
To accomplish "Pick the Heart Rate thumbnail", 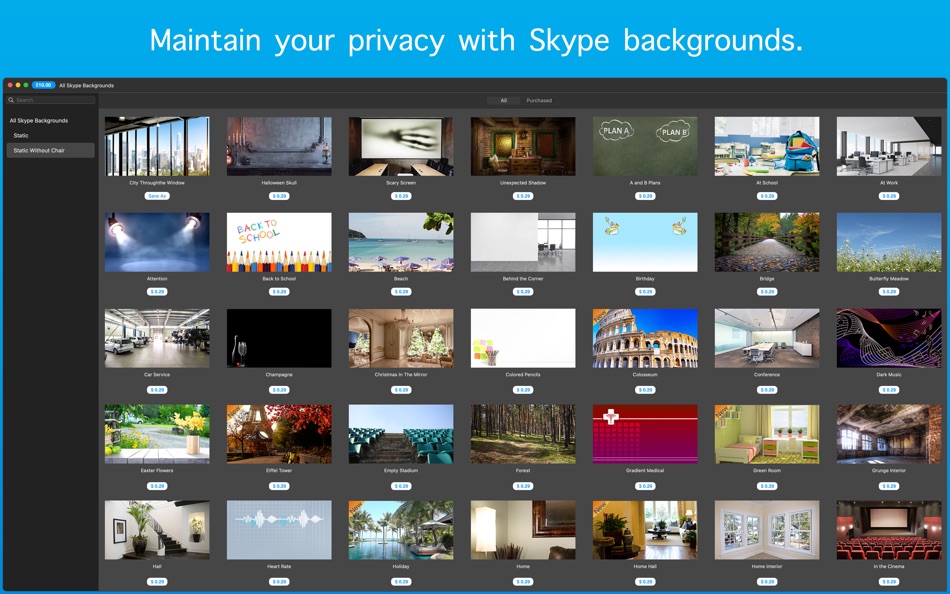I will coord(279,530).
